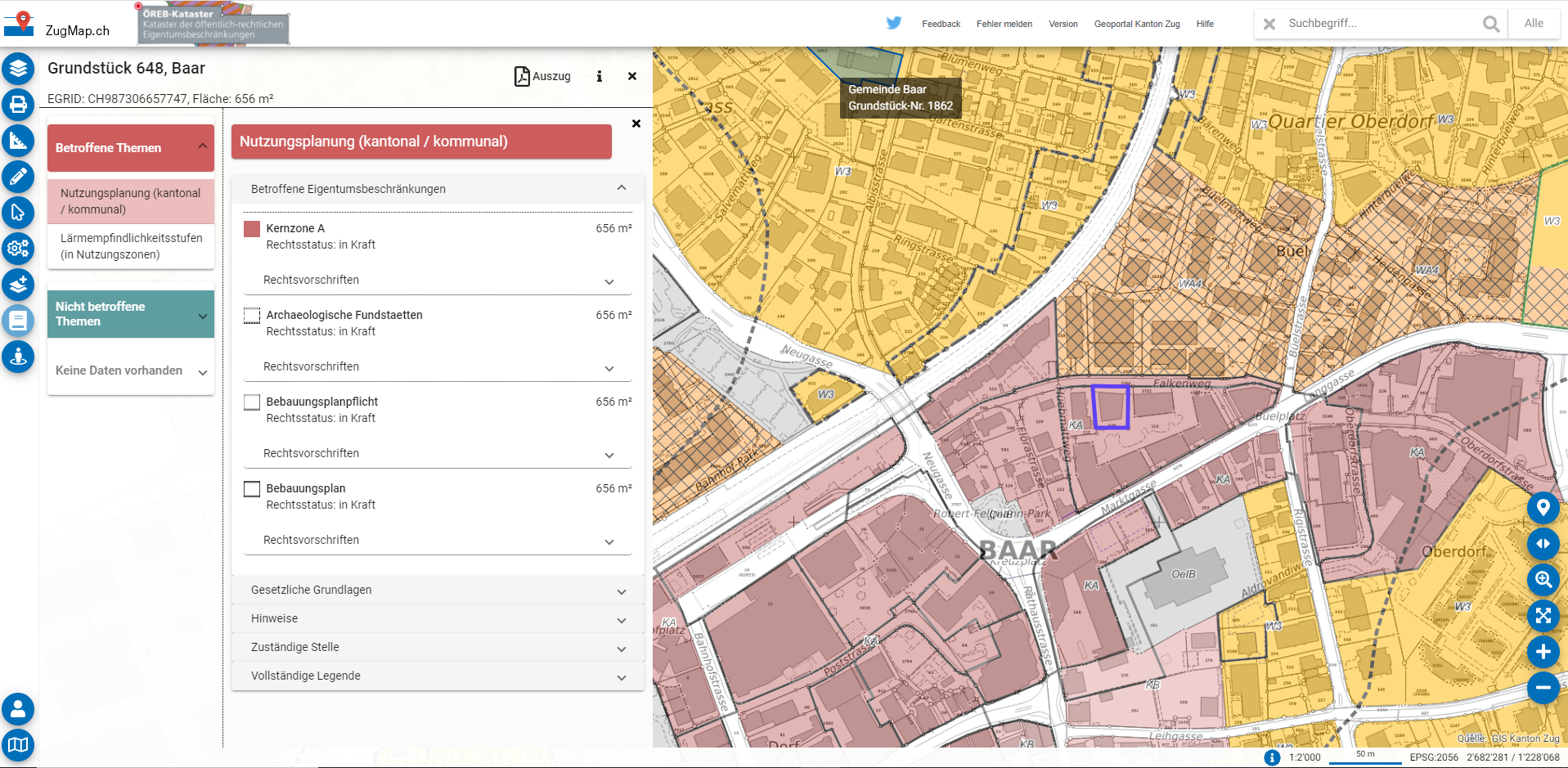Click the Auszug PDF button
Screen dimensions: 1568x768
tap(542, 76)
